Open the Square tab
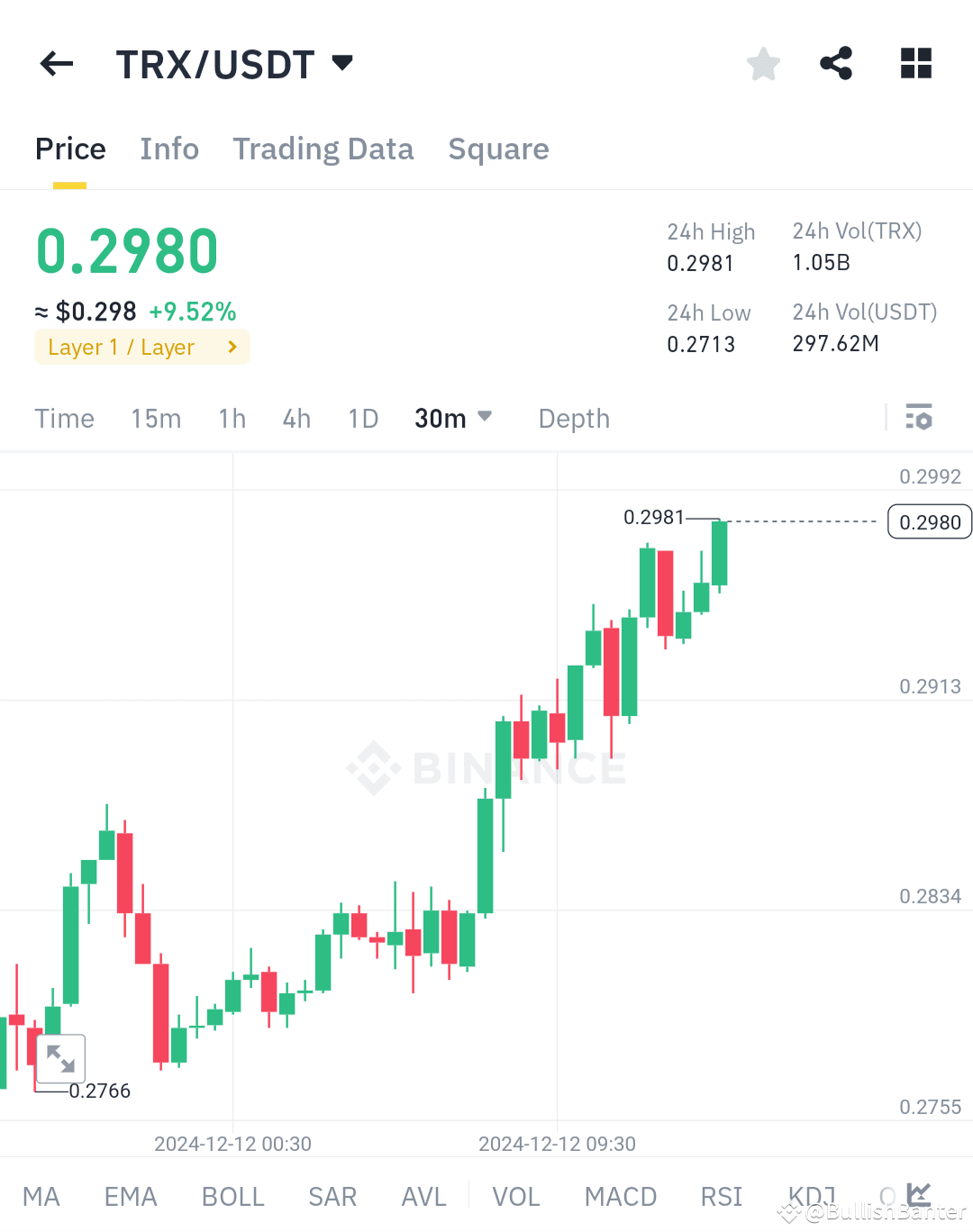Image resolution: width=973 pixels, height=1232 pixels. tap(498, 149)
